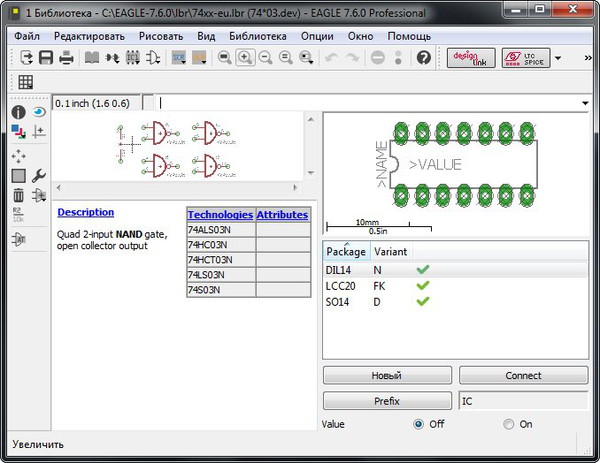600x463 pixels.
Task: Open the Библиотека menu
Action: (258, 36)
